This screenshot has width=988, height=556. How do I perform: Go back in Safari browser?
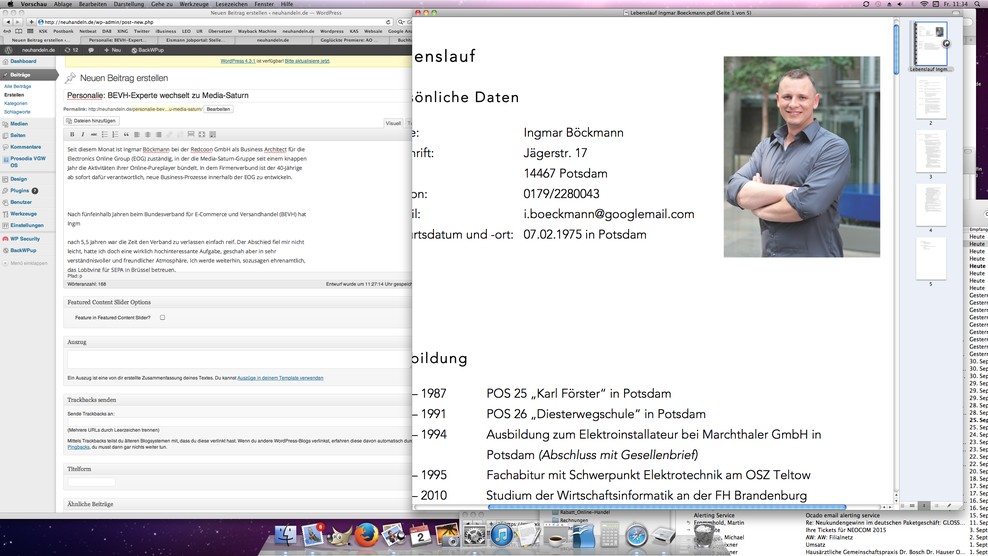click(8, 22)
